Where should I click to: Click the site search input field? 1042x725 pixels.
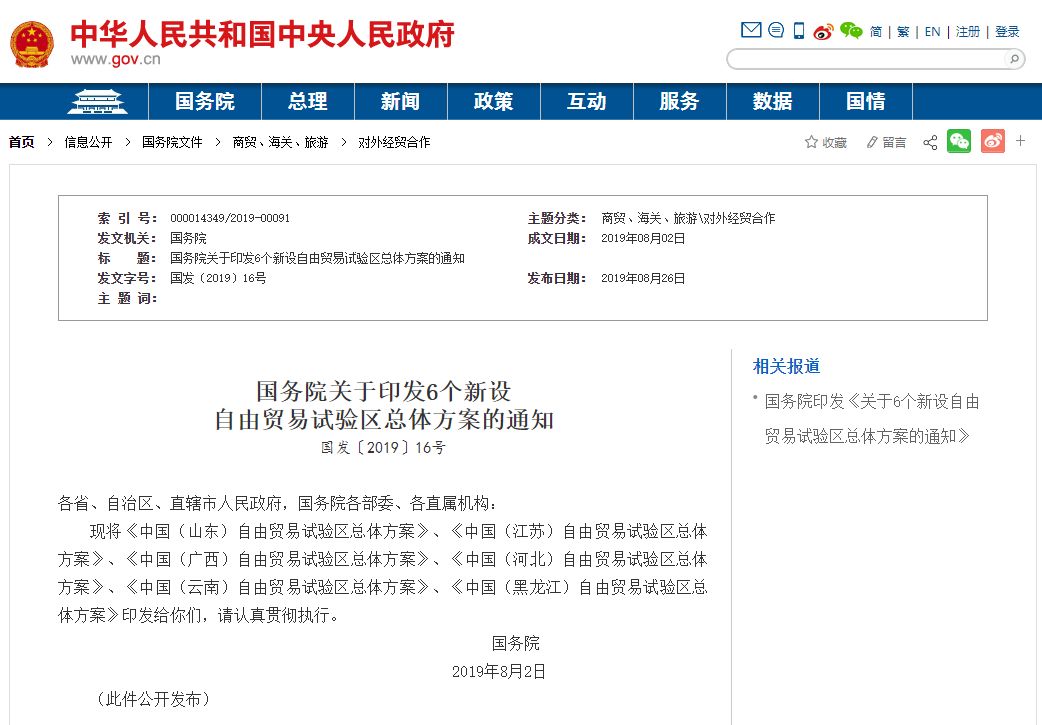click(x=867, y=59)
